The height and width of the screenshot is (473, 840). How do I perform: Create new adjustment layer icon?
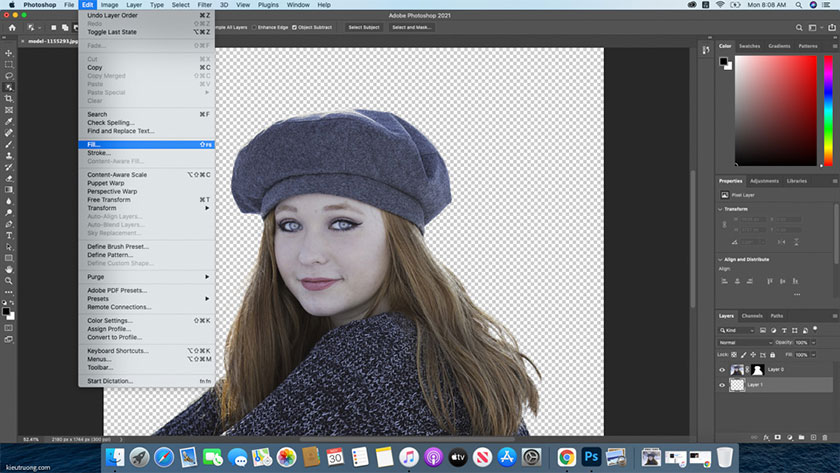(x=790, y=438)
